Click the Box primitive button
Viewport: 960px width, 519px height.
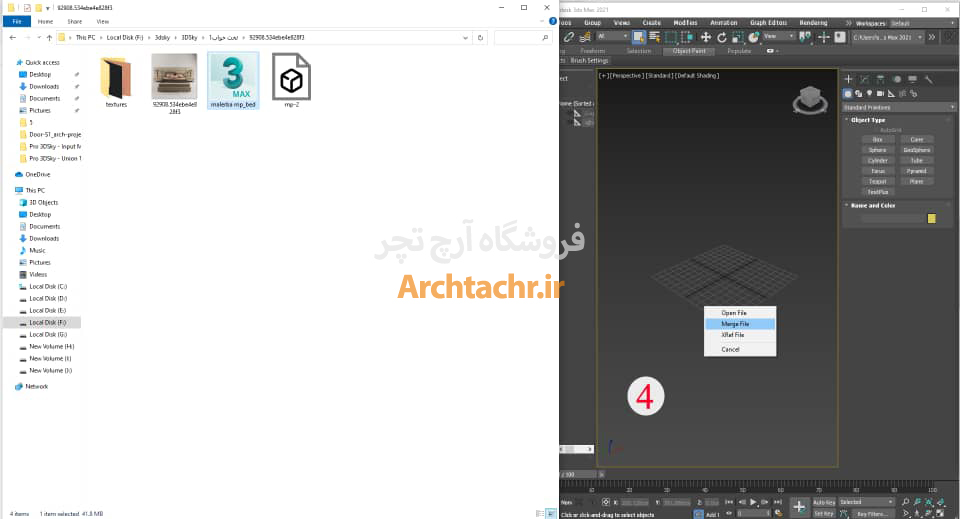click(877, 140)
